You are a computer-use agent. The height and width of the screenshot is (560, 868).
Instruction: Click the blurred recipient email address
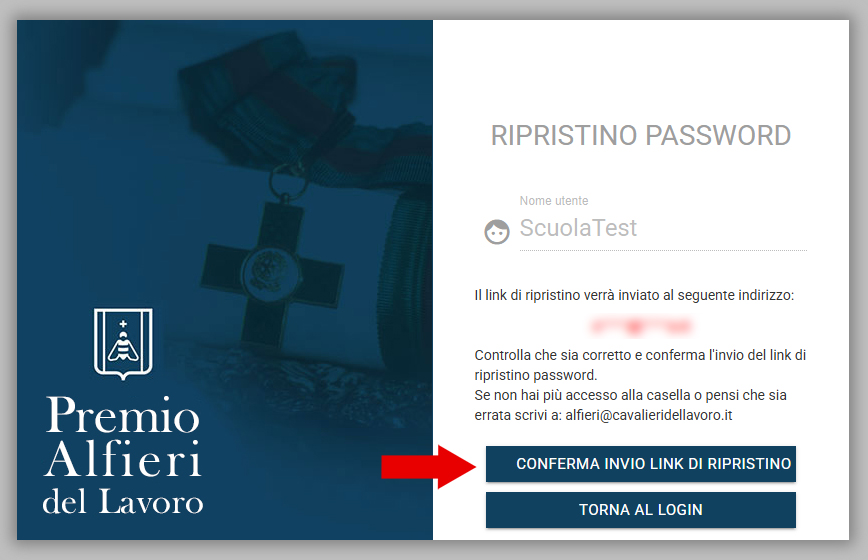640,326
